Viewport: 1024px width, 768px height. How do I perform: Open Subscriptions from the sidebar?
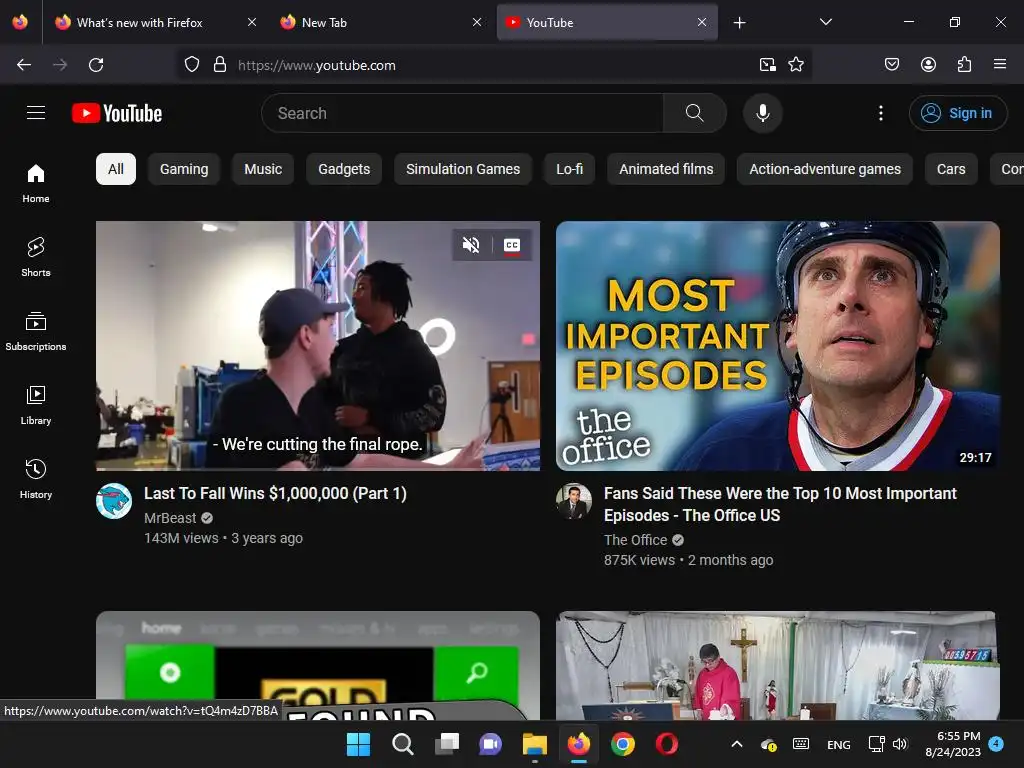point(36,332)
